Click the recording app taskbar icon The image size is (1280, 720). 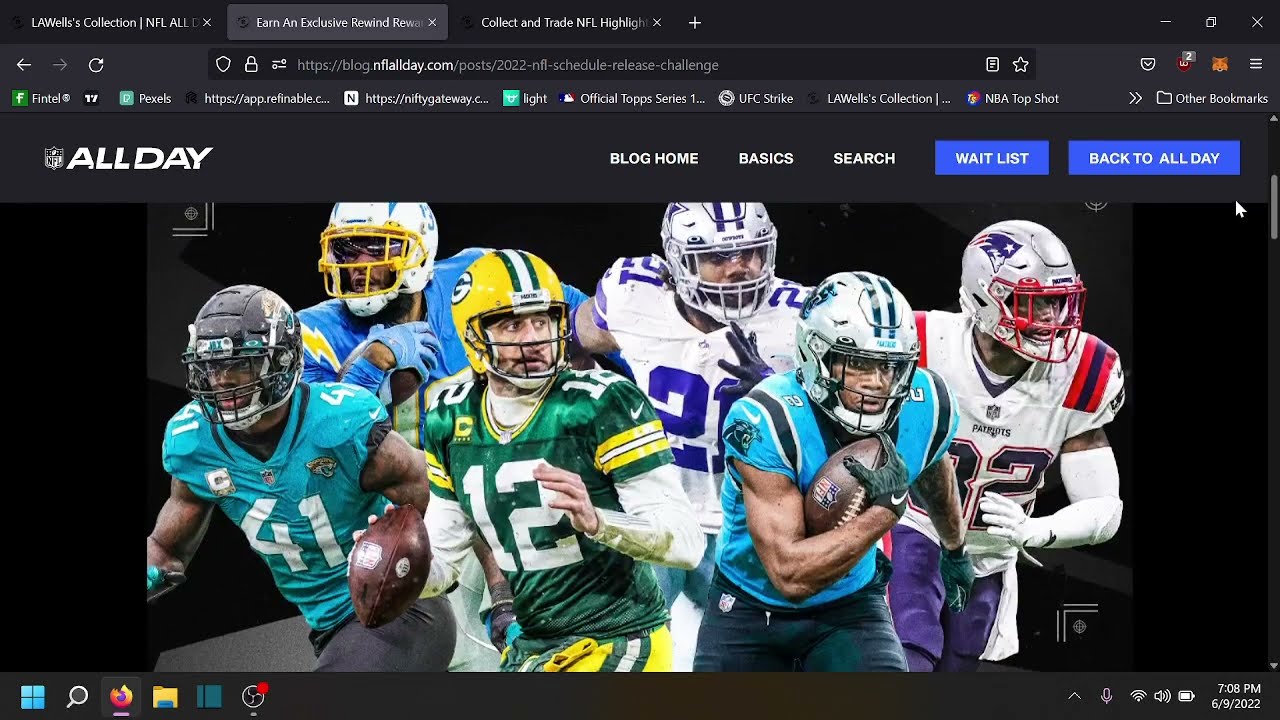point(254,696)
